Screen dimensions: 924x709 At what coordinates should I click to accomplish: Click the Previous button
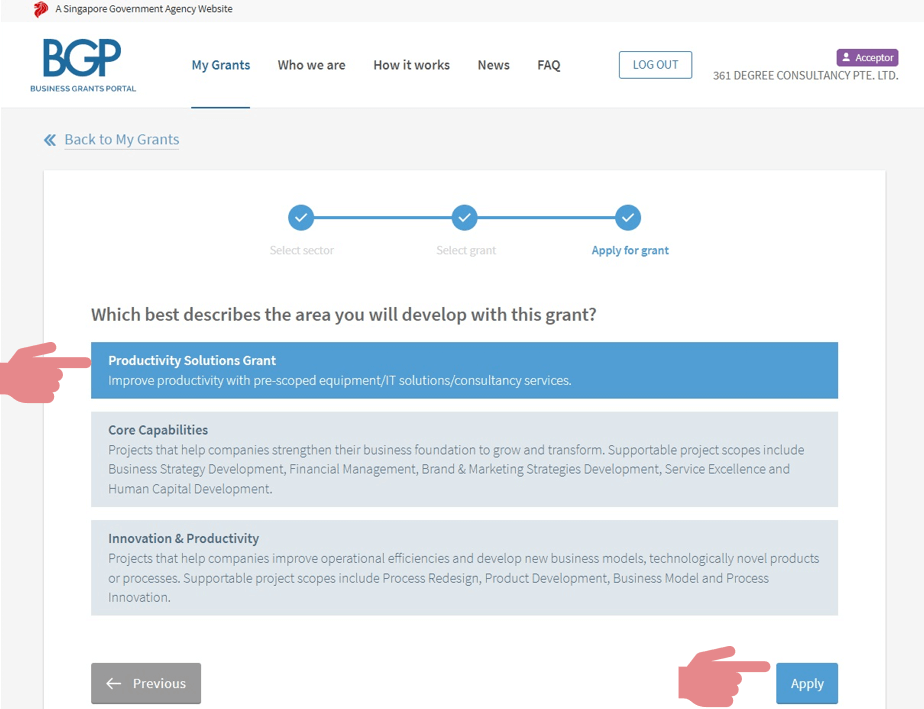[x=146, y=683]
